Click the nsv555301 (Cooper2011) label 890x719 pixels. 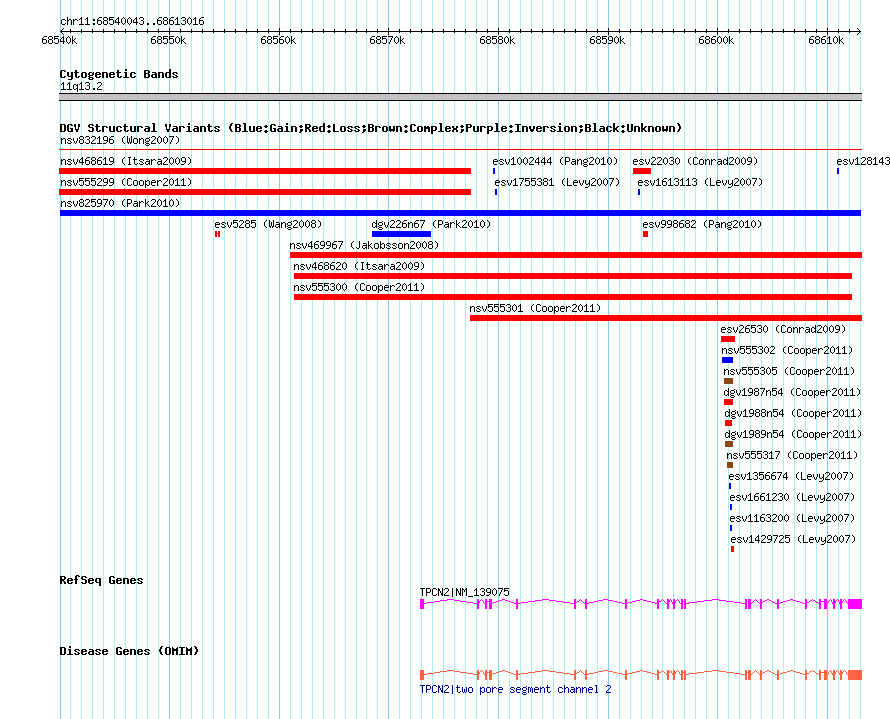[535, 308]
